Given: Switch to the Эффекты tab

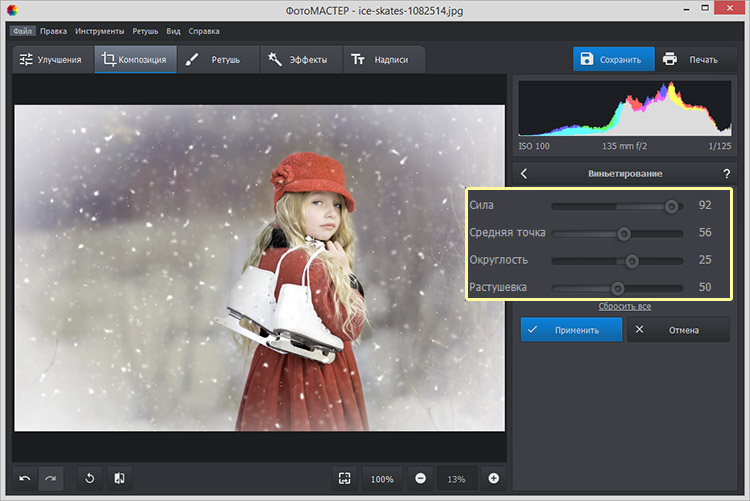Looking at the screenshot, I should point(301,60).
